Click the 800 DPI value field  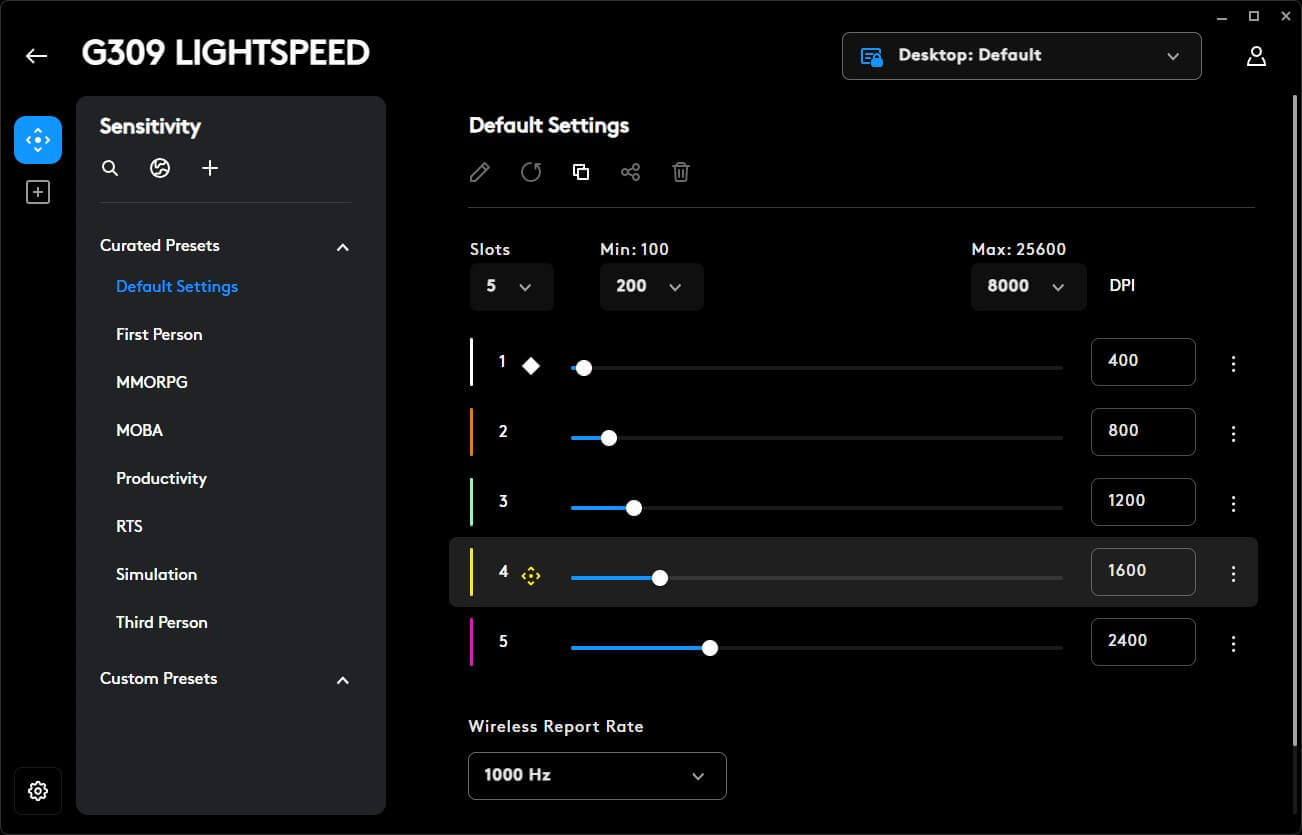[x=1143, y=432]
